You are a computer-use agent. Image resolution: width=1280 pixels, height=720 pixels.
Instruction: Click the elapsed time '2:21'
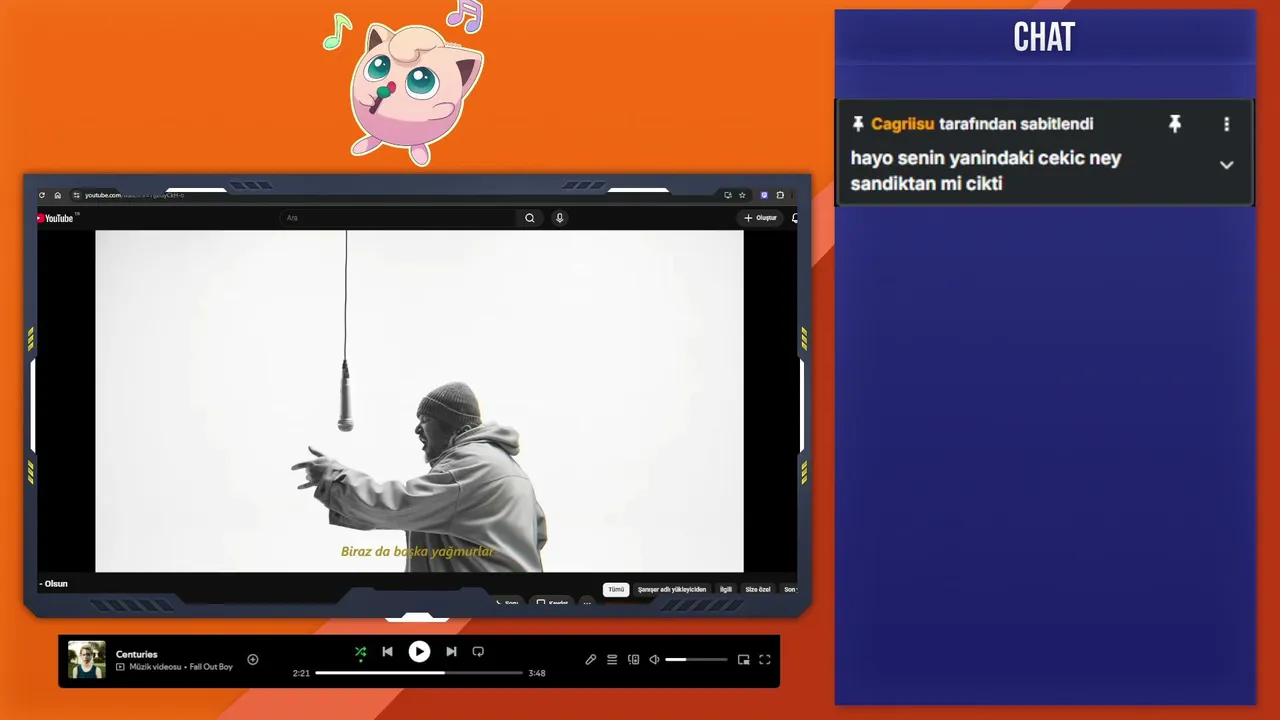(x=301, y=673)
